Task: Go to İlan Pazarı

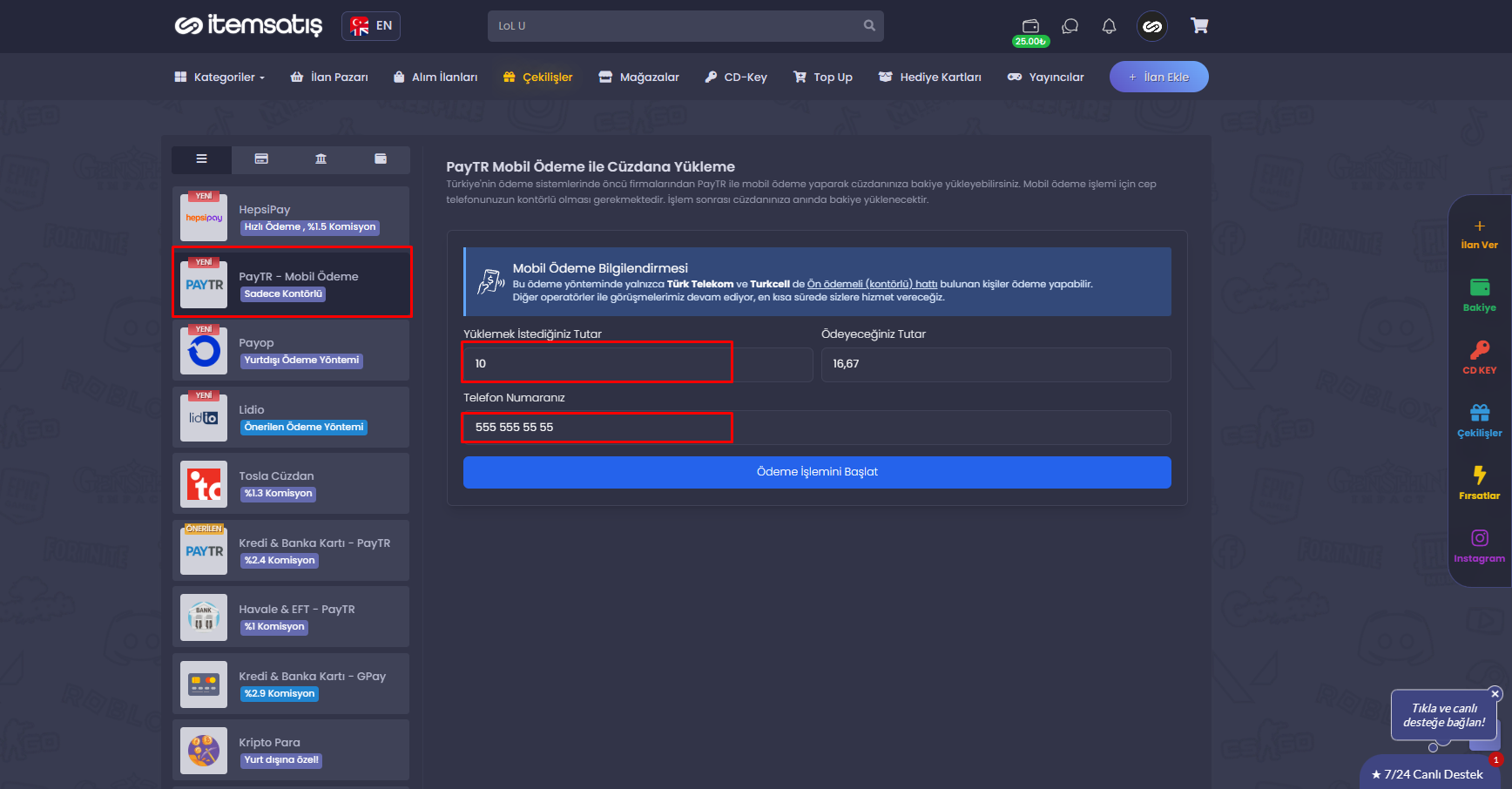Action: [329, 77]
